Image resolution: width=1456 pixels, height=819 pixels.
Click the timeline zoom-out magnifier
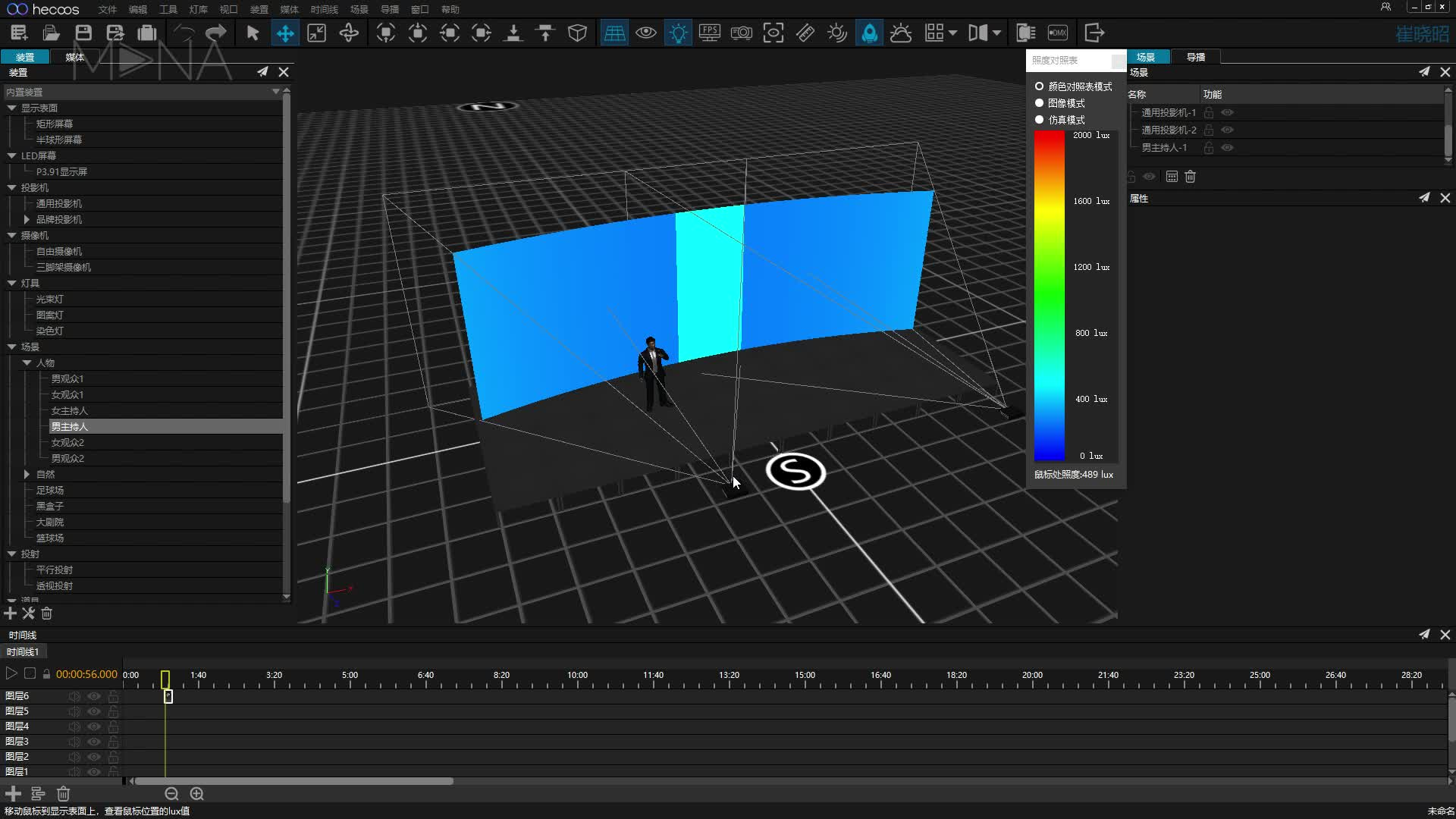pyautogui.click(x=171, y=794)
